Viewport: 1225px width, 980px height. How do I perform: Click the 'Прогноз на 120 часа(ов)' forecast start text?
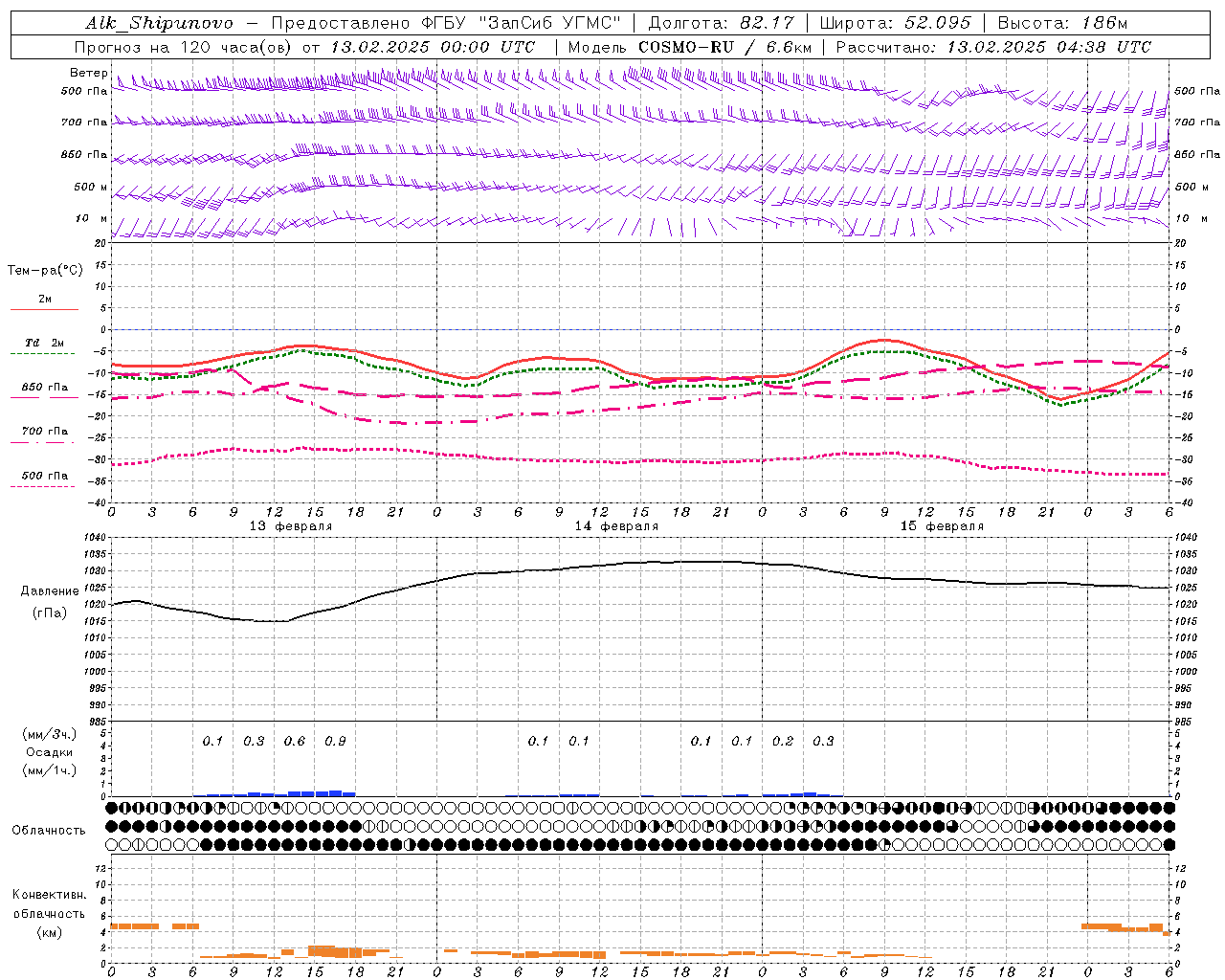point(184,47)
